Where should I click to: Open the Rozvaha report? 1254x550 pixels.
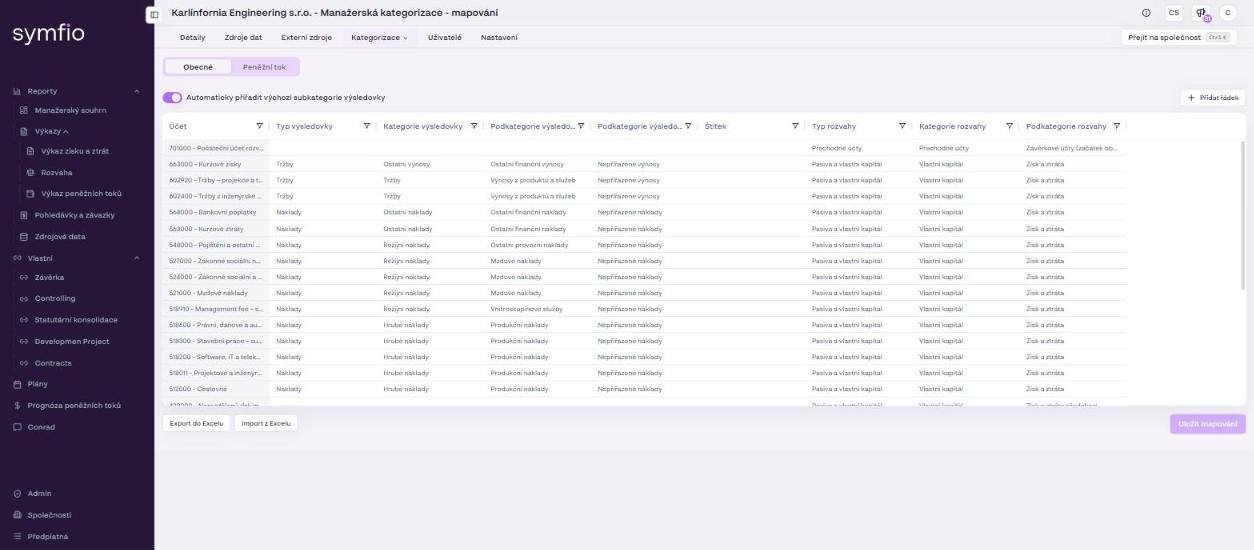[56, 172]
